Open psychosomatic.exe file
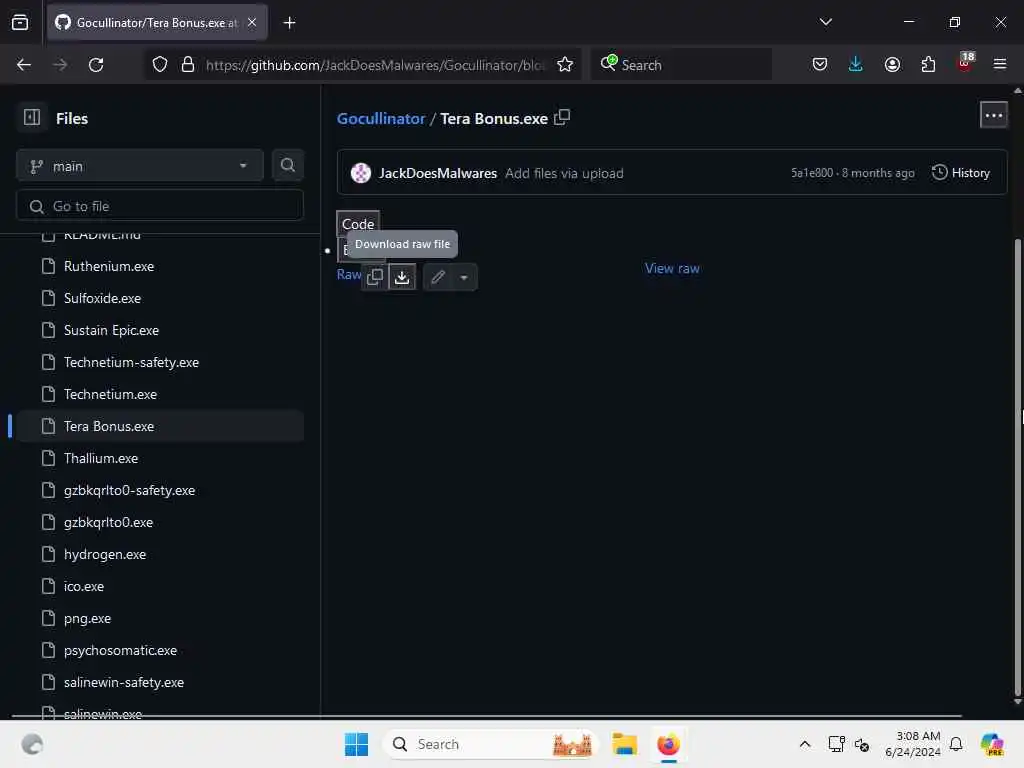Screen dimensions: 1024x768 click(x=160, y=650)
